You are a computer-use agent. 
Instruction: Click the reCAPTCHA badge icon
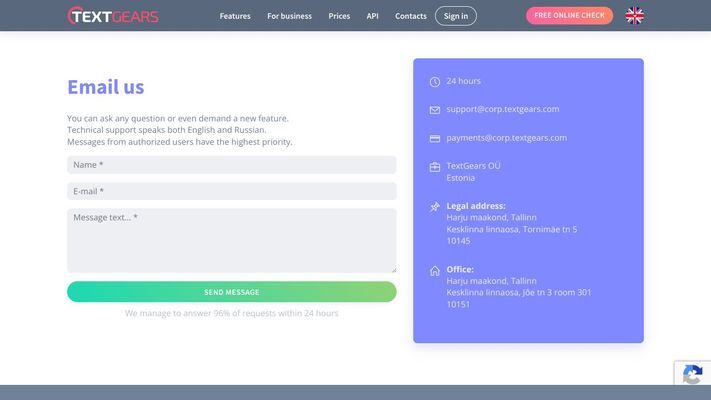pos(692,375)
